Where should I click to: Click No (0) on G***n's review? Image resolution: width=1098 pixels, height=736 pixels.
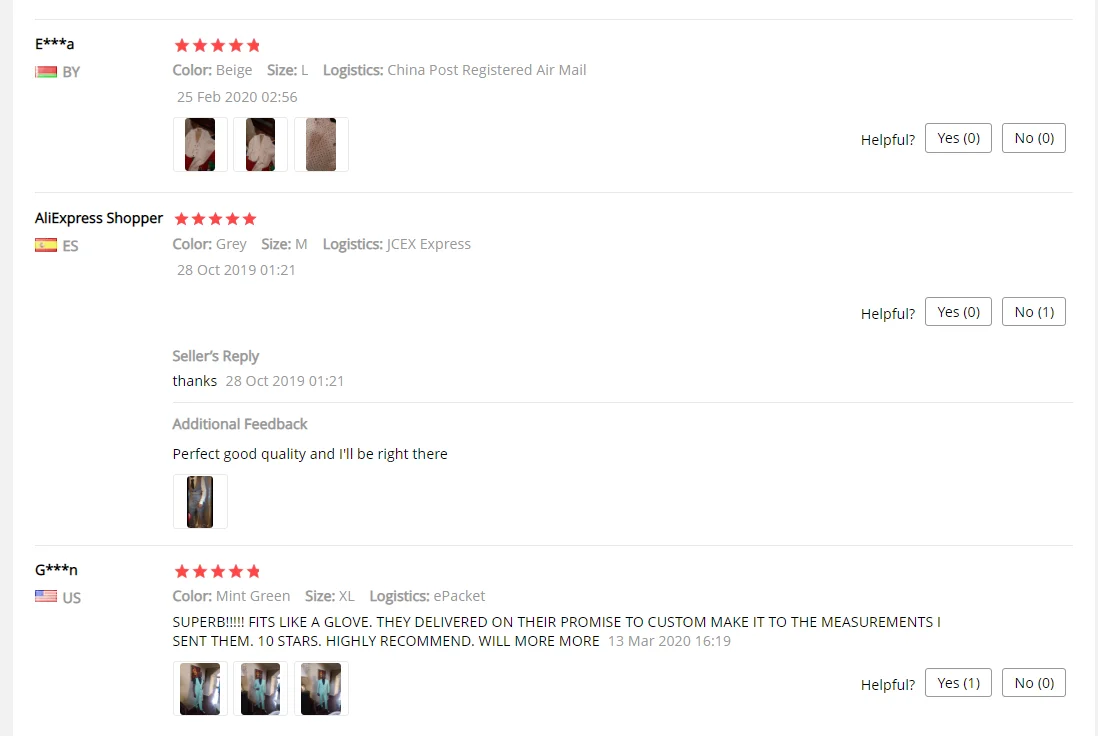click(x=1034, y=683)
